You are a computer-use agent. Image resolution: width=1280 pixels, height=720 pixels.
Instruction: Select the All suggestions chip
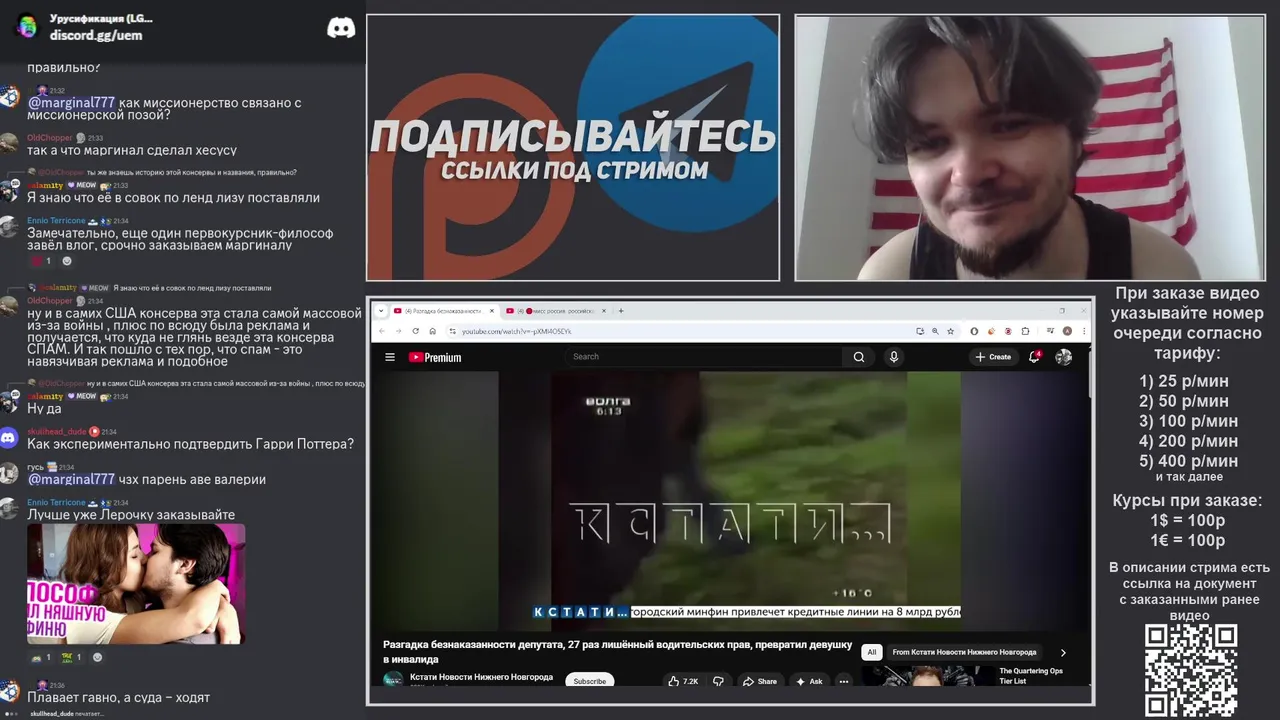point(871,652)
